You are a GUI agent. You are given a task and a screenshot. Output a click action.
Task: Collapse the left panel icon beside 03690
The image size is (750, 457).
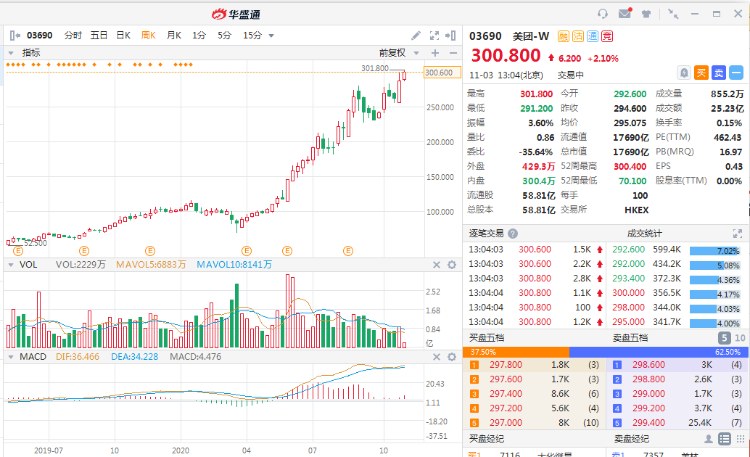[x=15, y=35]
